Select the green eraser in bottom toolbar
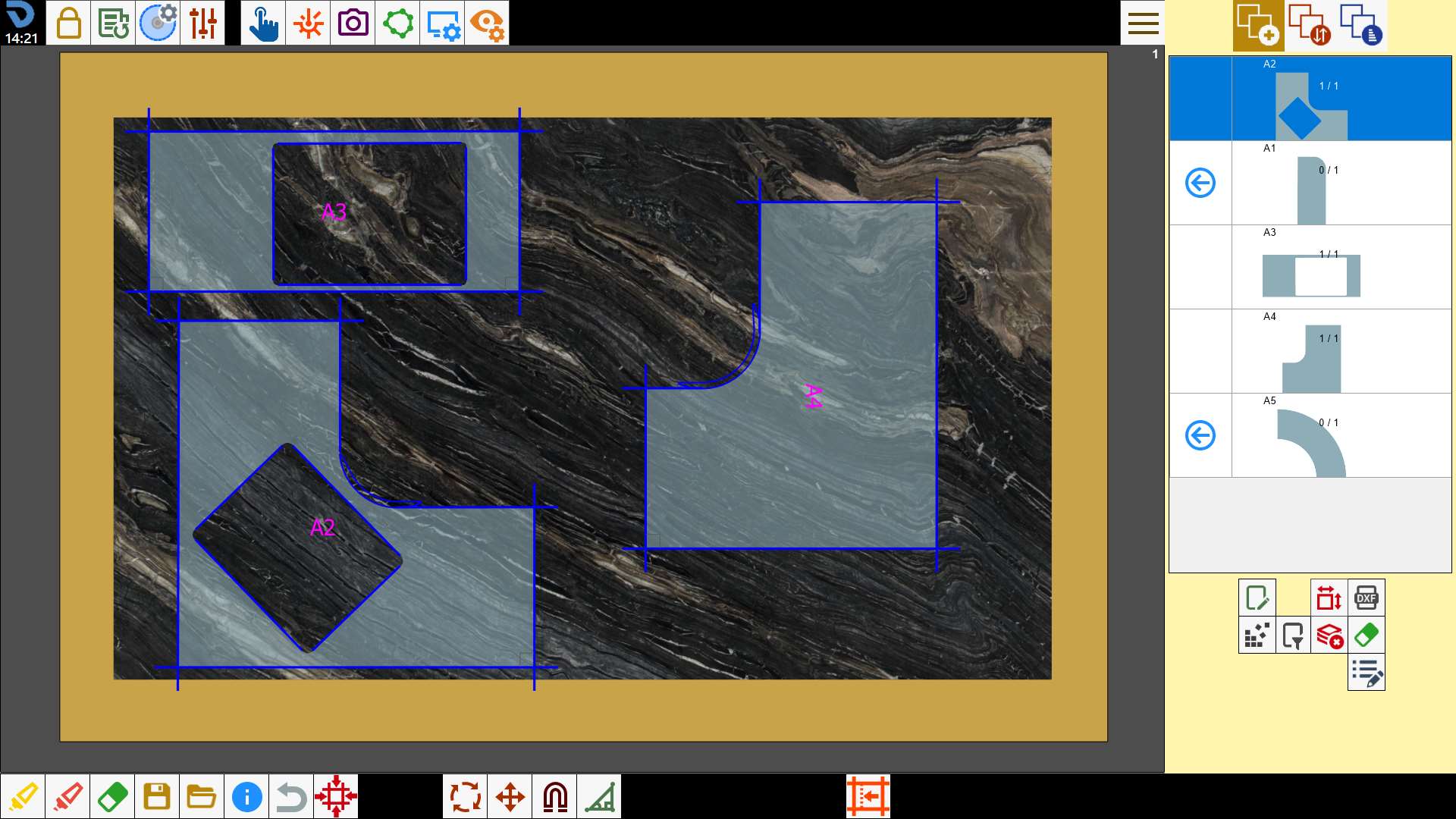Image resolution: width=1456 pixels, height=819 pixels. coord(112,796)
